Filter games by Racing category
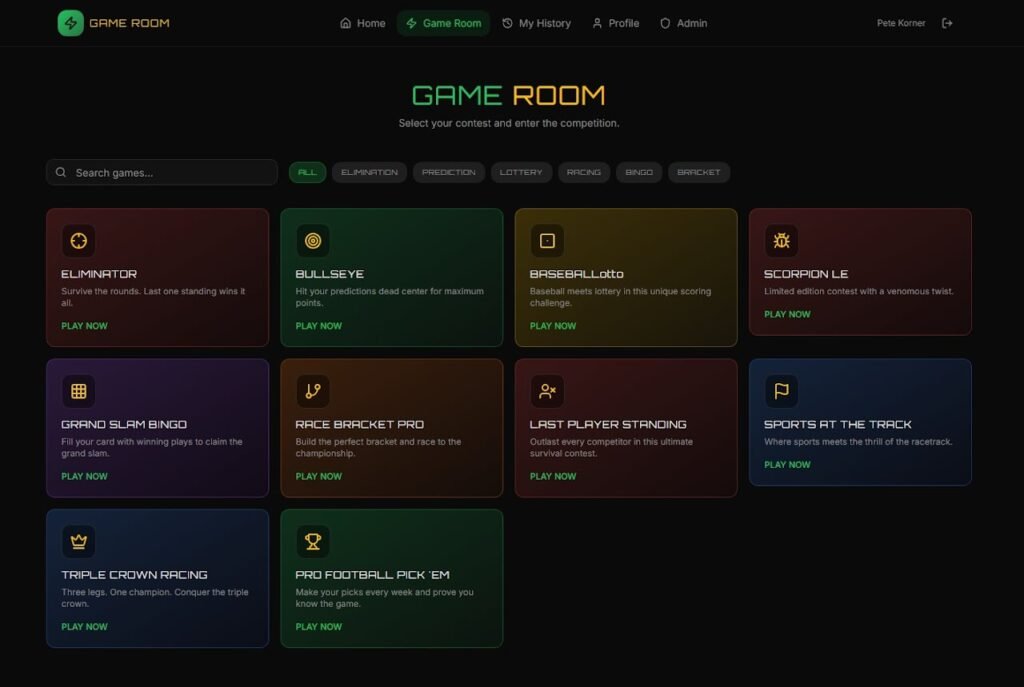 pyautogui.click(x=583, y=172)
